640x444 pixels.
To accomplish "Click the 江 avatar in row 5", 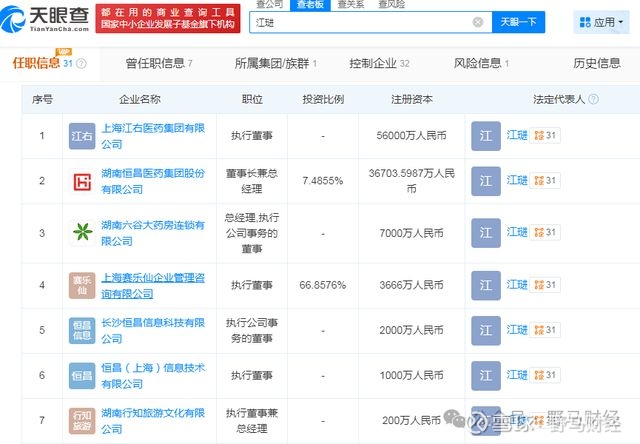I will 486,330.
